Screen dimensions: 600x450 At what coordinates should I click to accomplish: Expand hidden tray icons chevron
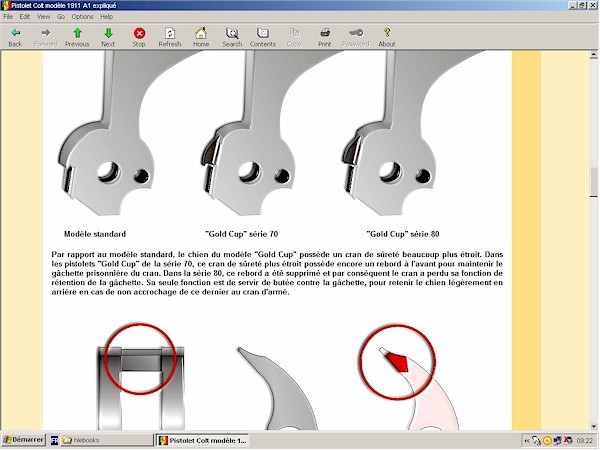pos(527,441)
